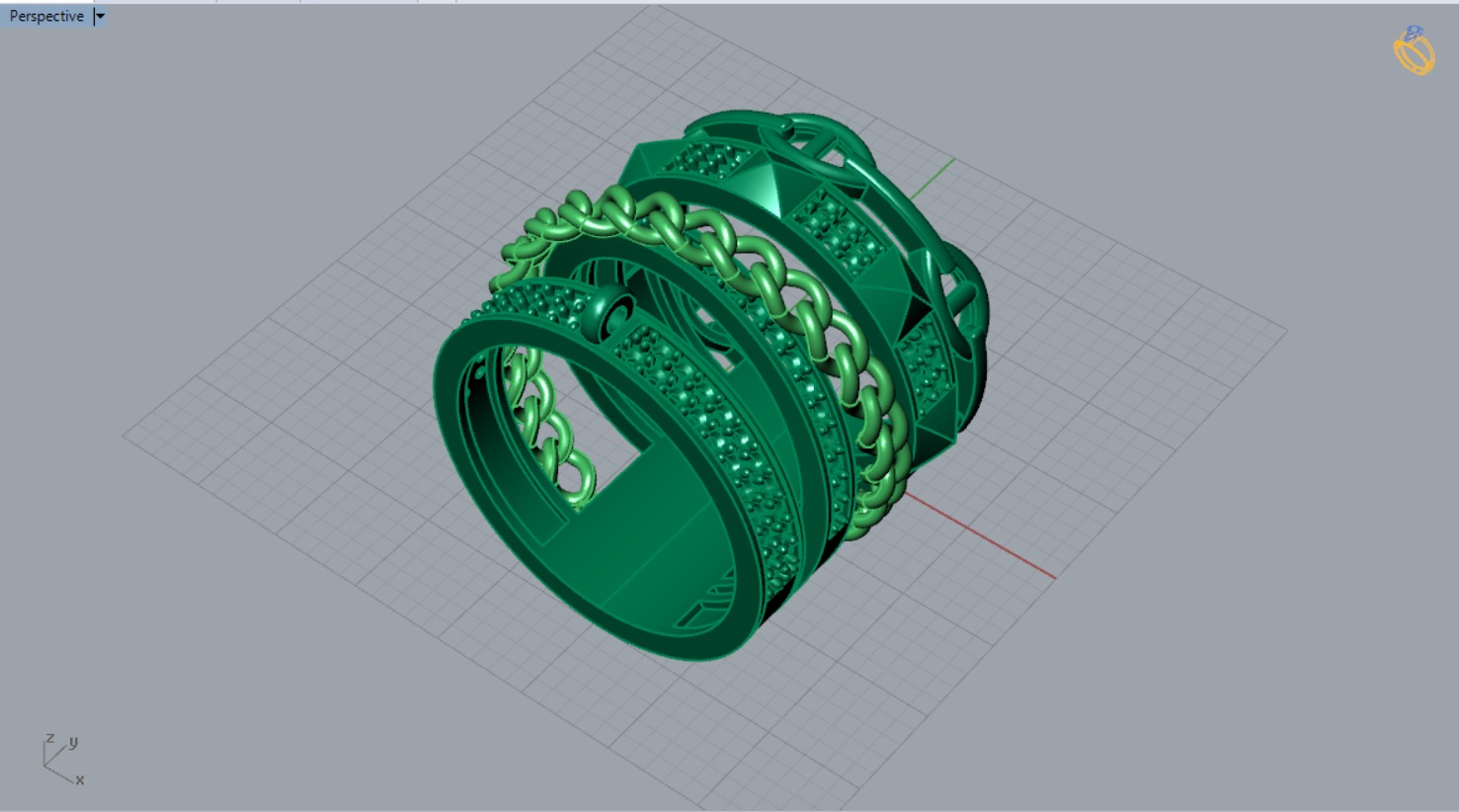Open the Perspective viewport dropdown arrow
Screen dimensions: 1459x812
(100, 16)
